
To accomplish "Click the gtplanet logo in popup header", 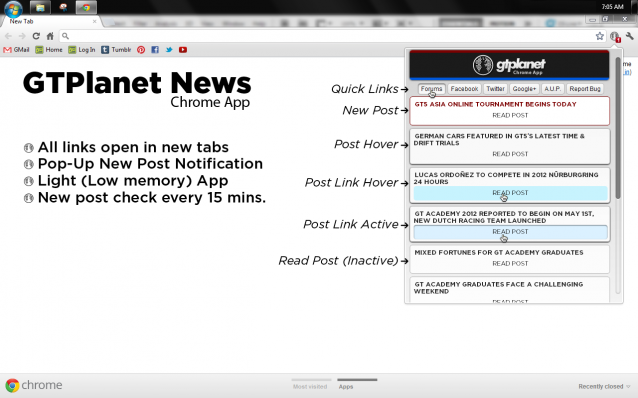I will coord(509,65).
